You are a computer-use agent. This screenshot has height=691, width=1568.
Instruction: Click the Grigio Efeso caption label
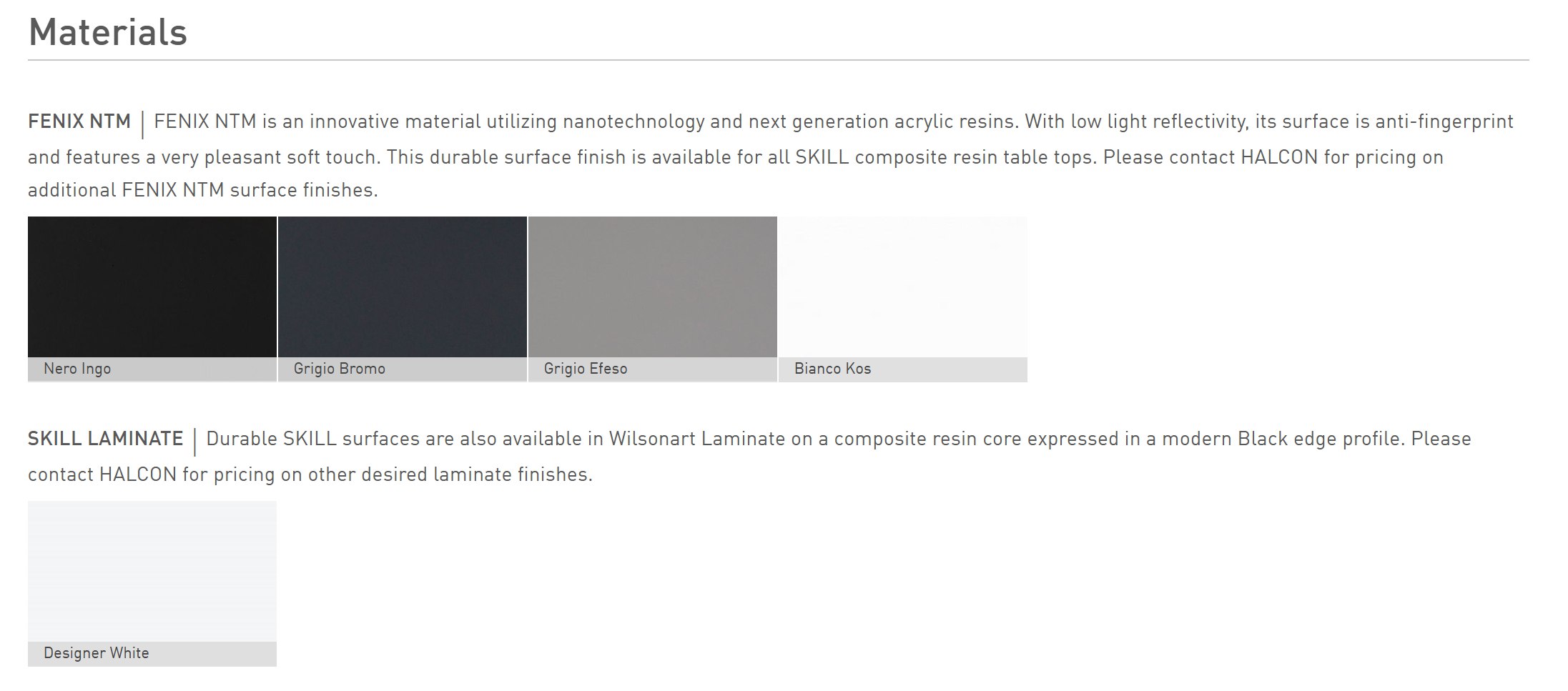[x=586, y=369]
